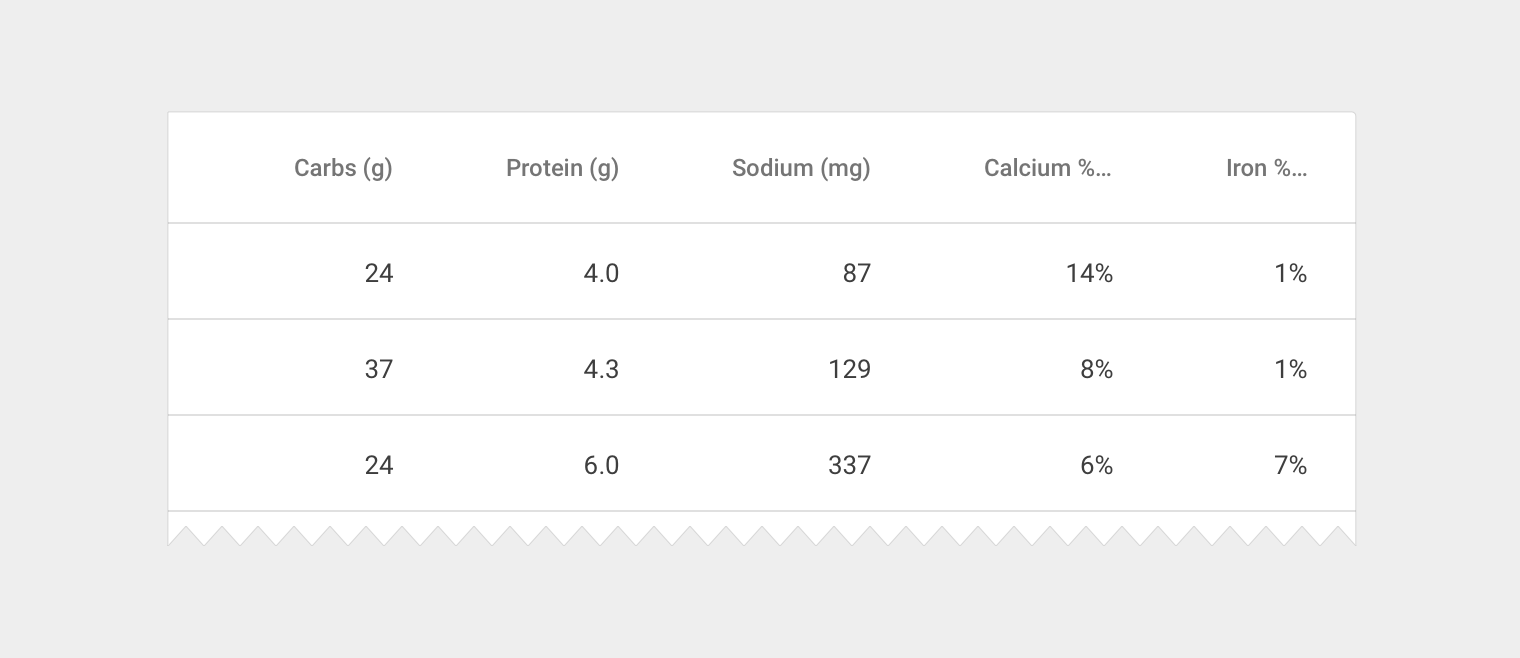This screenshot has width=1520, height=658.
Task: Click the sodium cell showing 337
Action: coord(849,465)
